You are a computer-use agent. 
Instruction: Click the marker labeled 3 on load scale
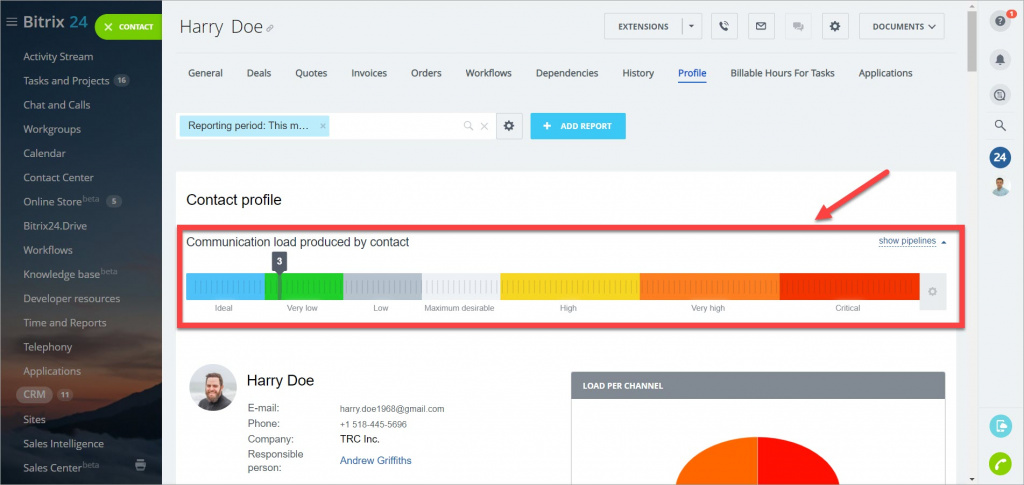(x=280, y=262)
